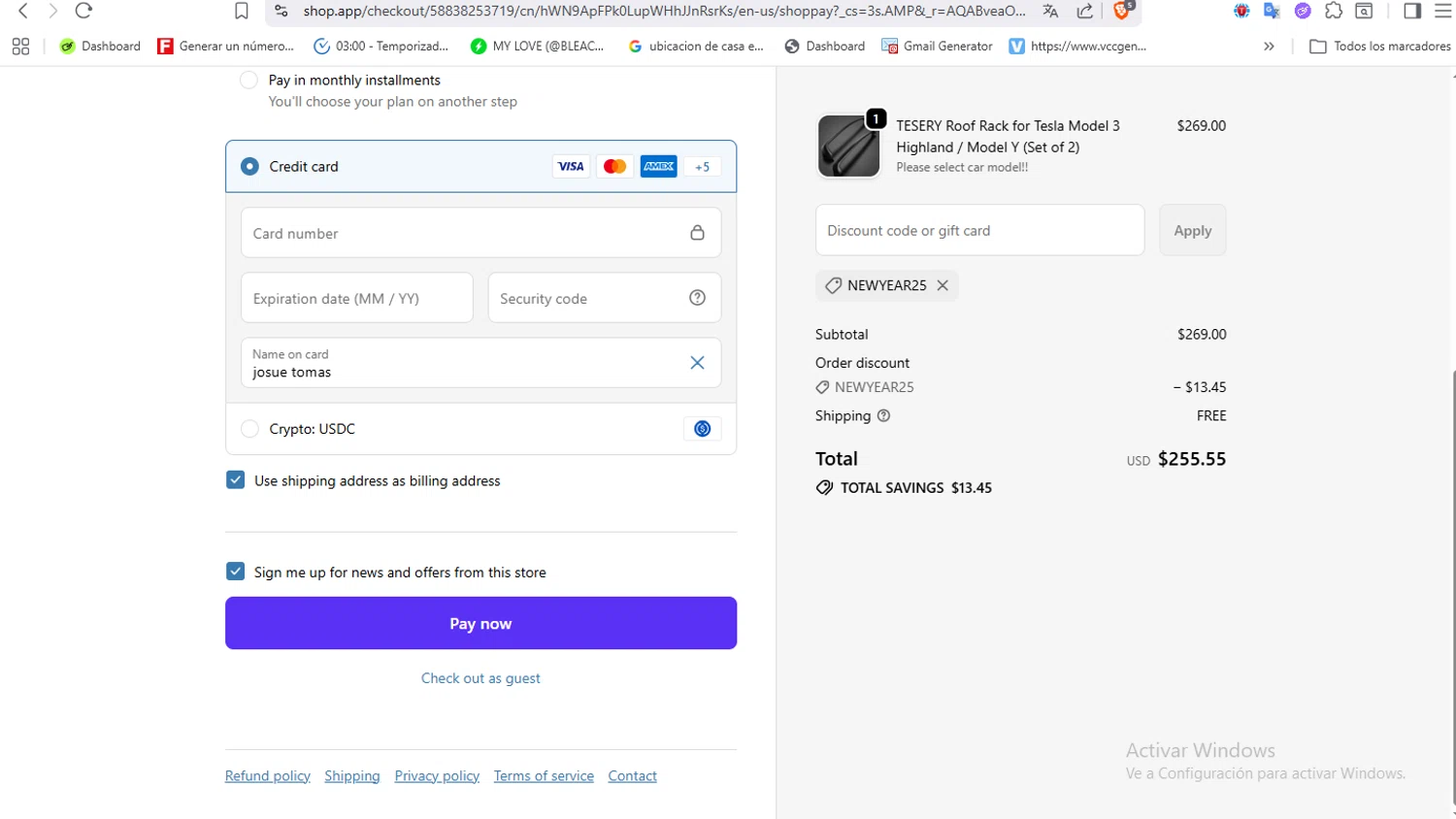
Task: Focus the Expiration date field
Action: (356, 298)
